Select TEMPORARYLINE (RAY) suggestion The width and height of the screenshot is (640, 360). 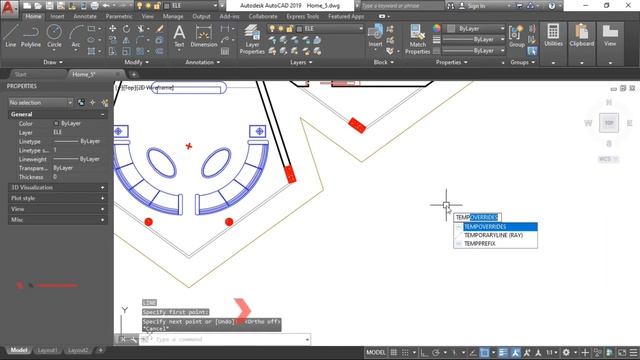[496, 235]
